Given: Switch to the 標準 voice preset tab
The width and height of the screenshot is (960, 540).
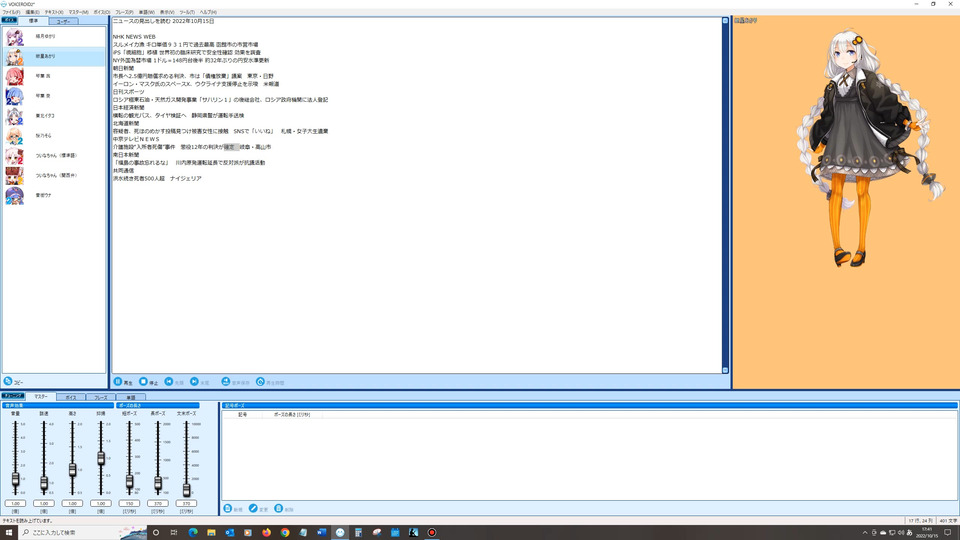Looking at the screenshot, I should click(x=33, y=21).
